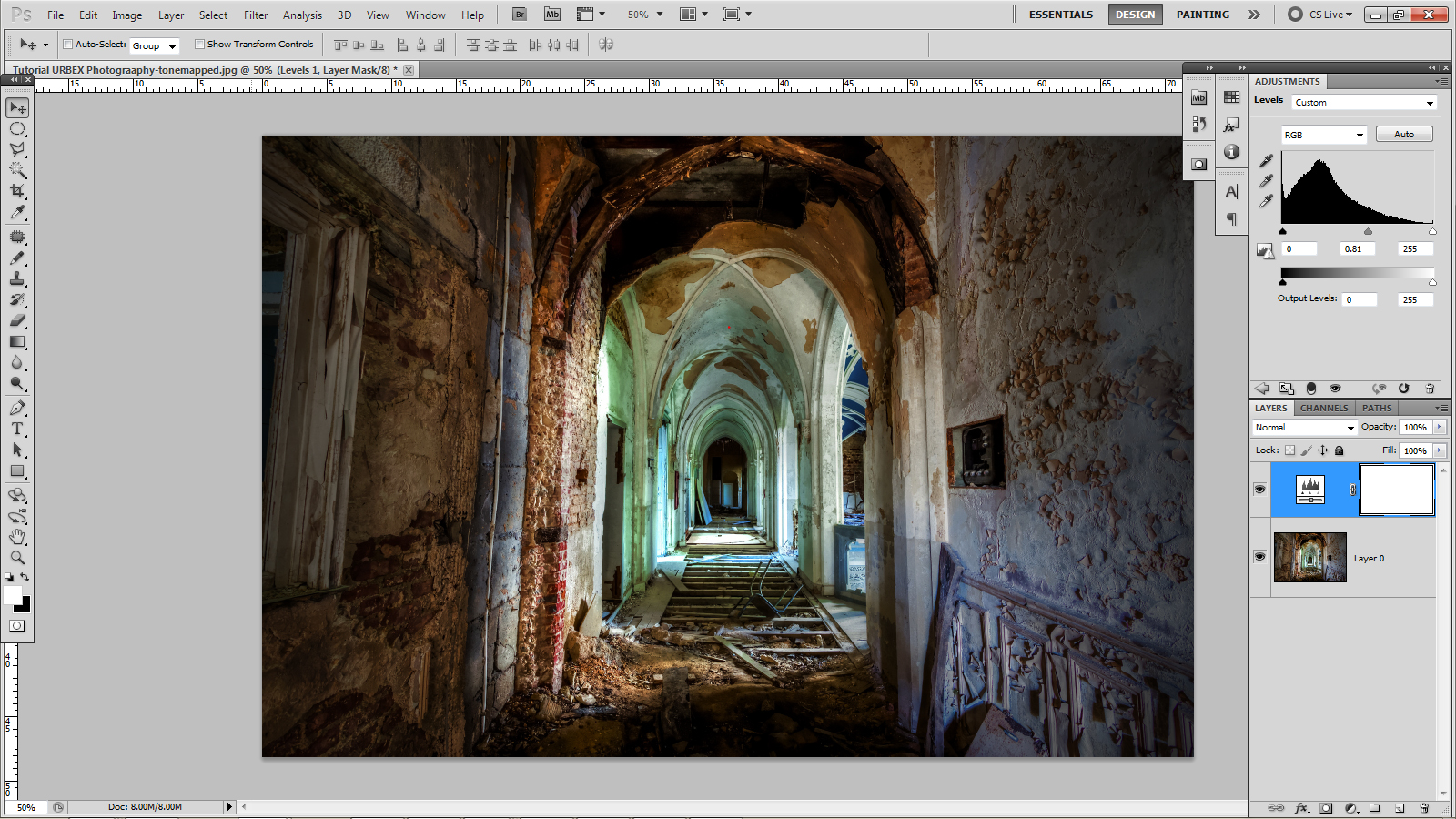Image resolution: width=1456 pixels, height=819 pixels.
Task: Toggle lock position for the layer
Action: [1322, 450]
